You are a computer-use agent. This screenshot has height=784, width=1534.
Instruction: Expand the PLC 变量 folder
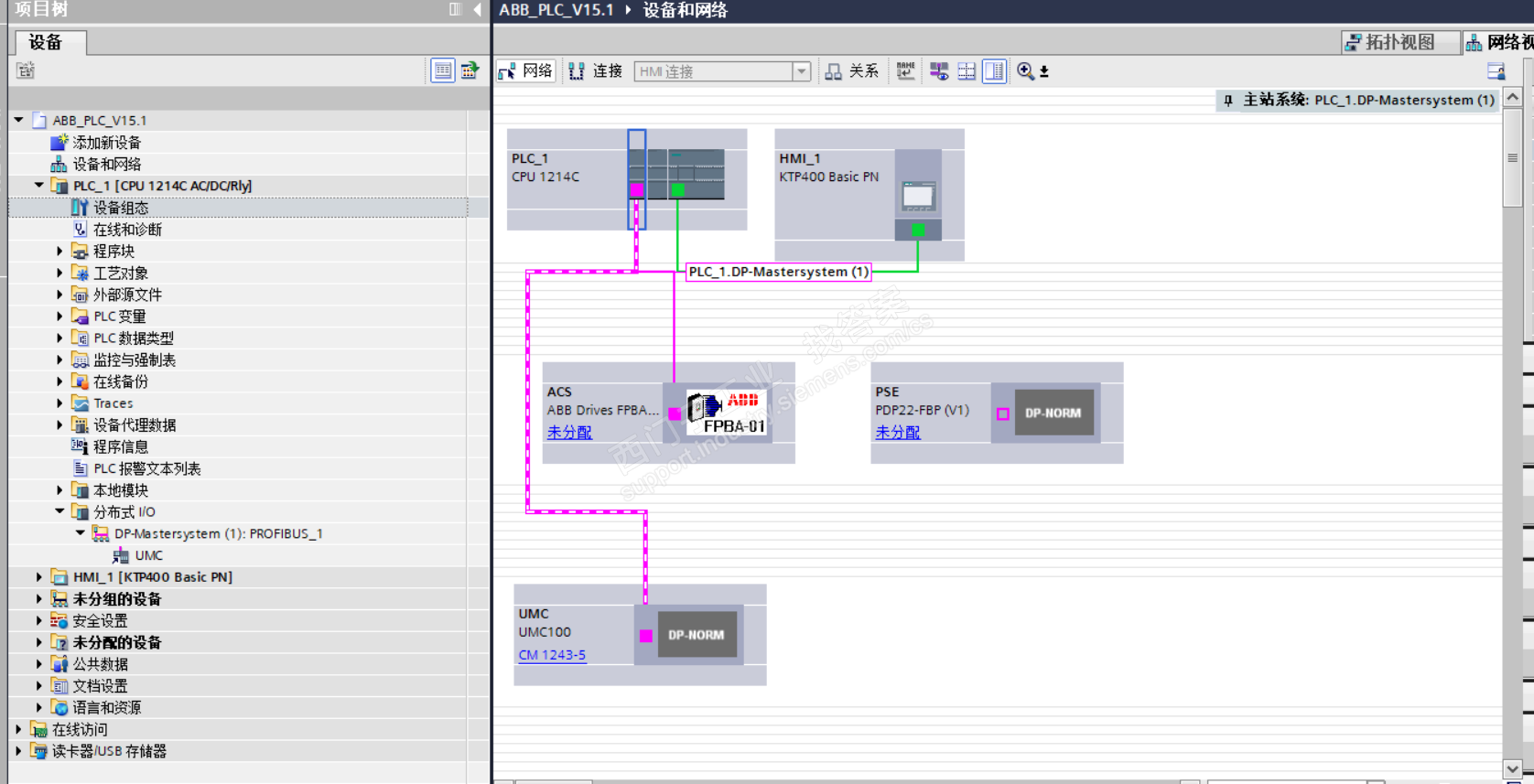coord(60,317)
